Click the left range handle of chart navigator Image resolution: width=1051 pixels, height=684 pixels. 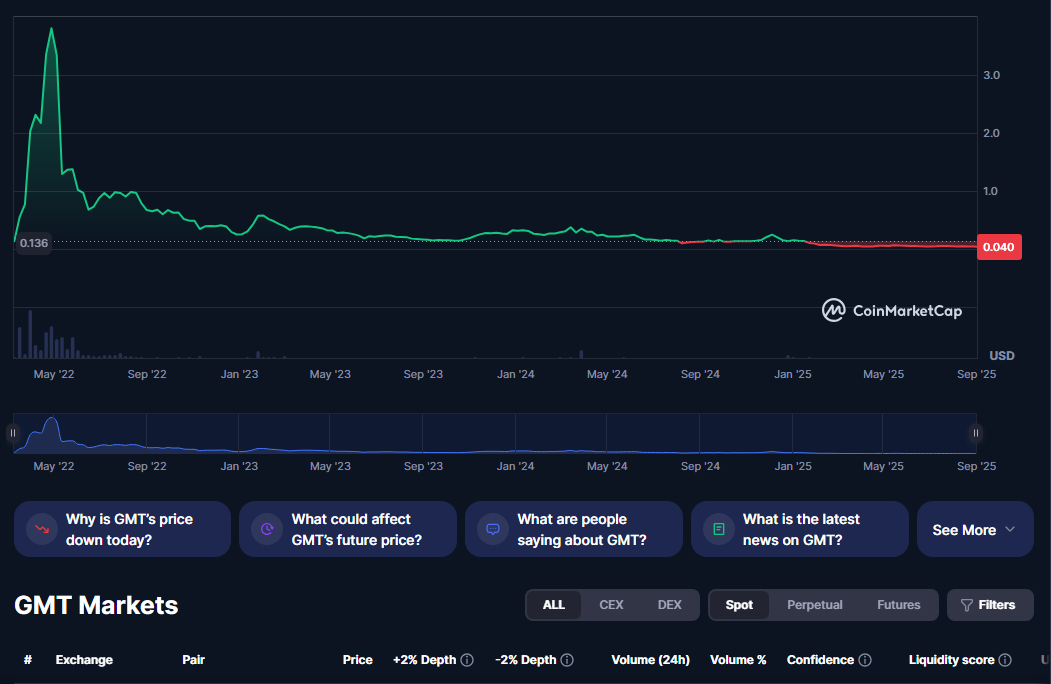coord(13,433)
